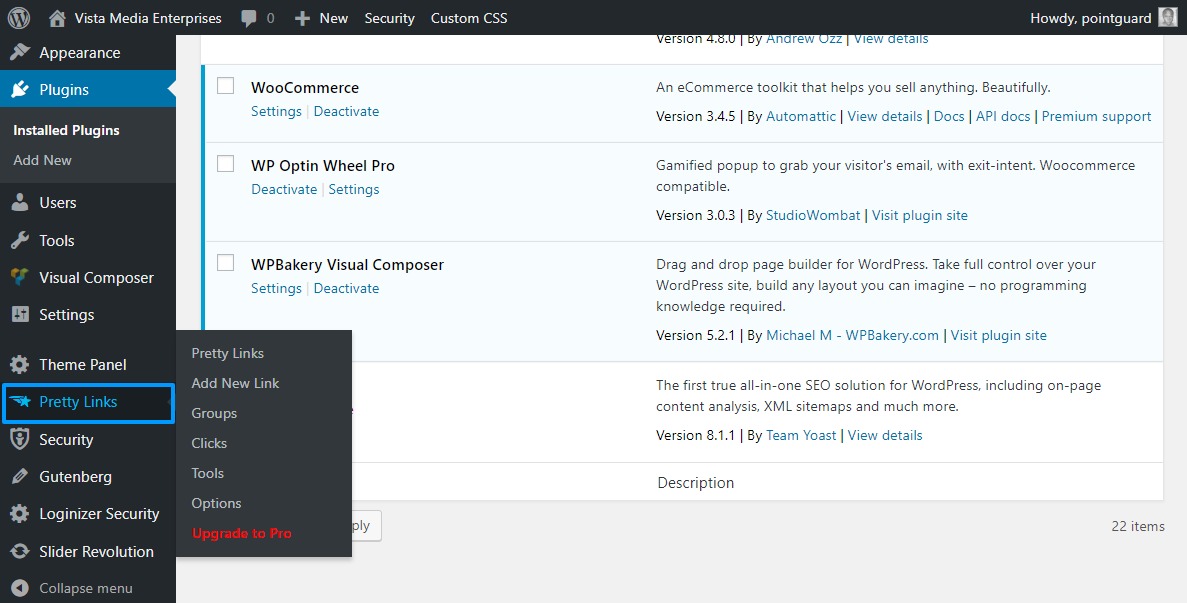
Task: Open the Team Yoast author link
Action: [801, 435]
